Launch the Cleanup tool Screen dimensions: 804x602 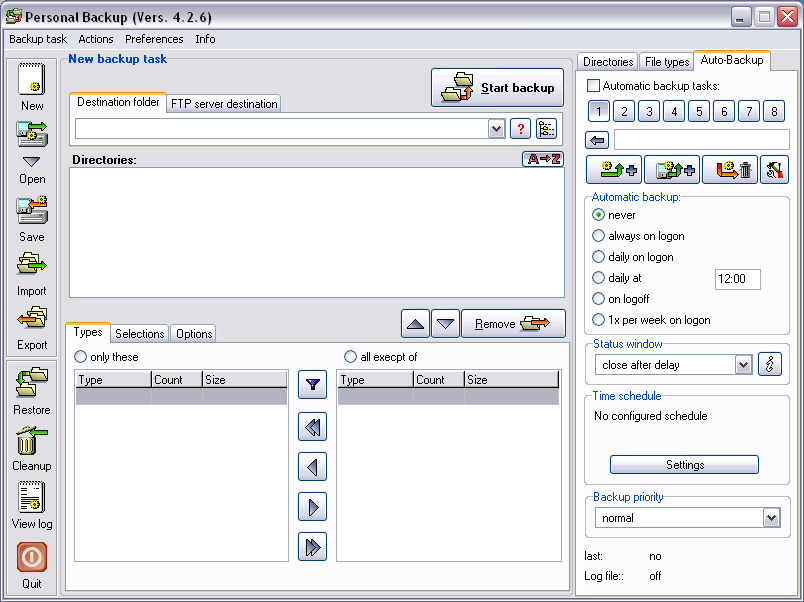[32, 440]
